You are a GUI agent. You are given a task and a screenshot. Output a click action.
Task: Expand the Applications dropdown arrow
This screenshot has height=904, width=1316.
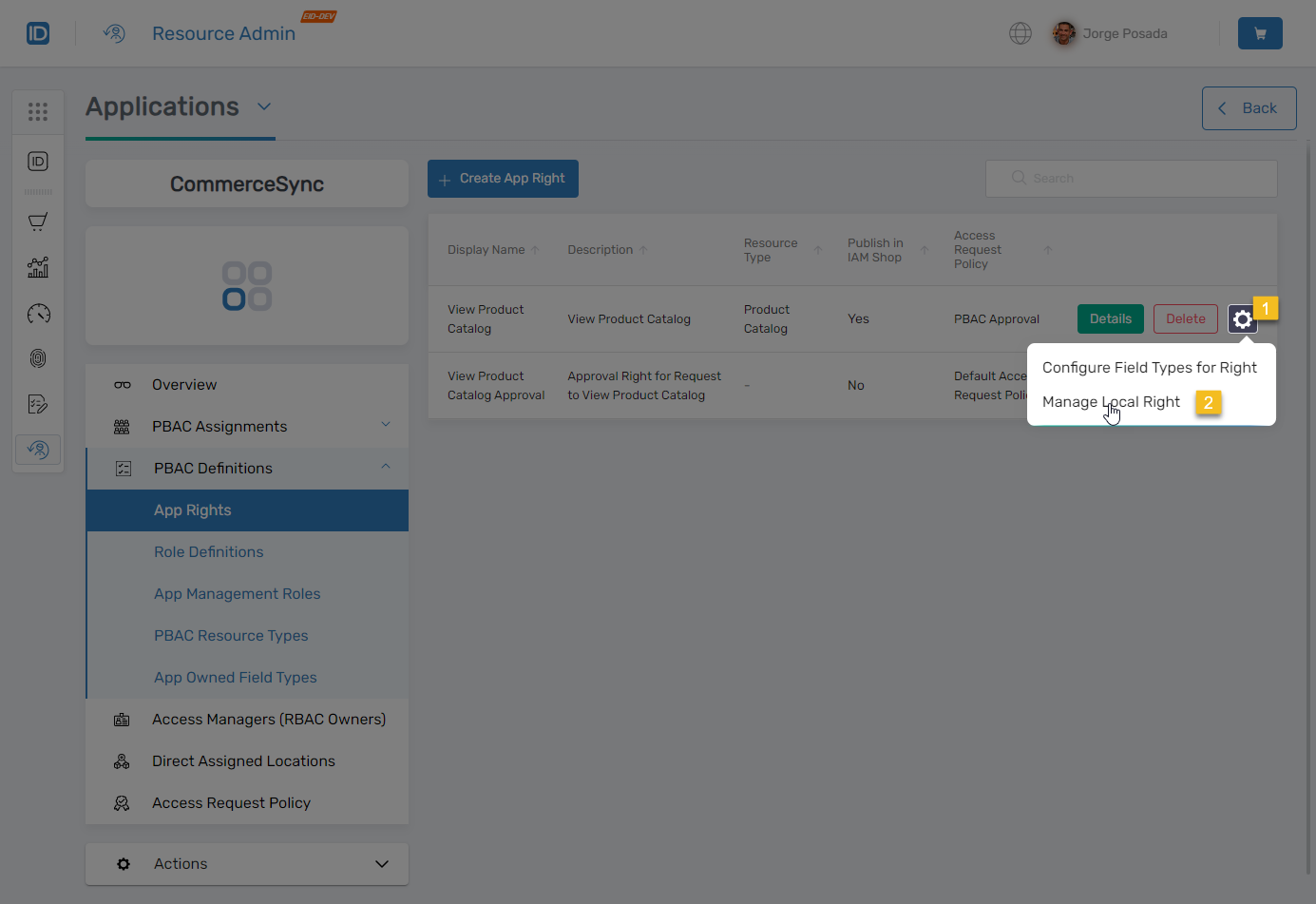point(263,107)
